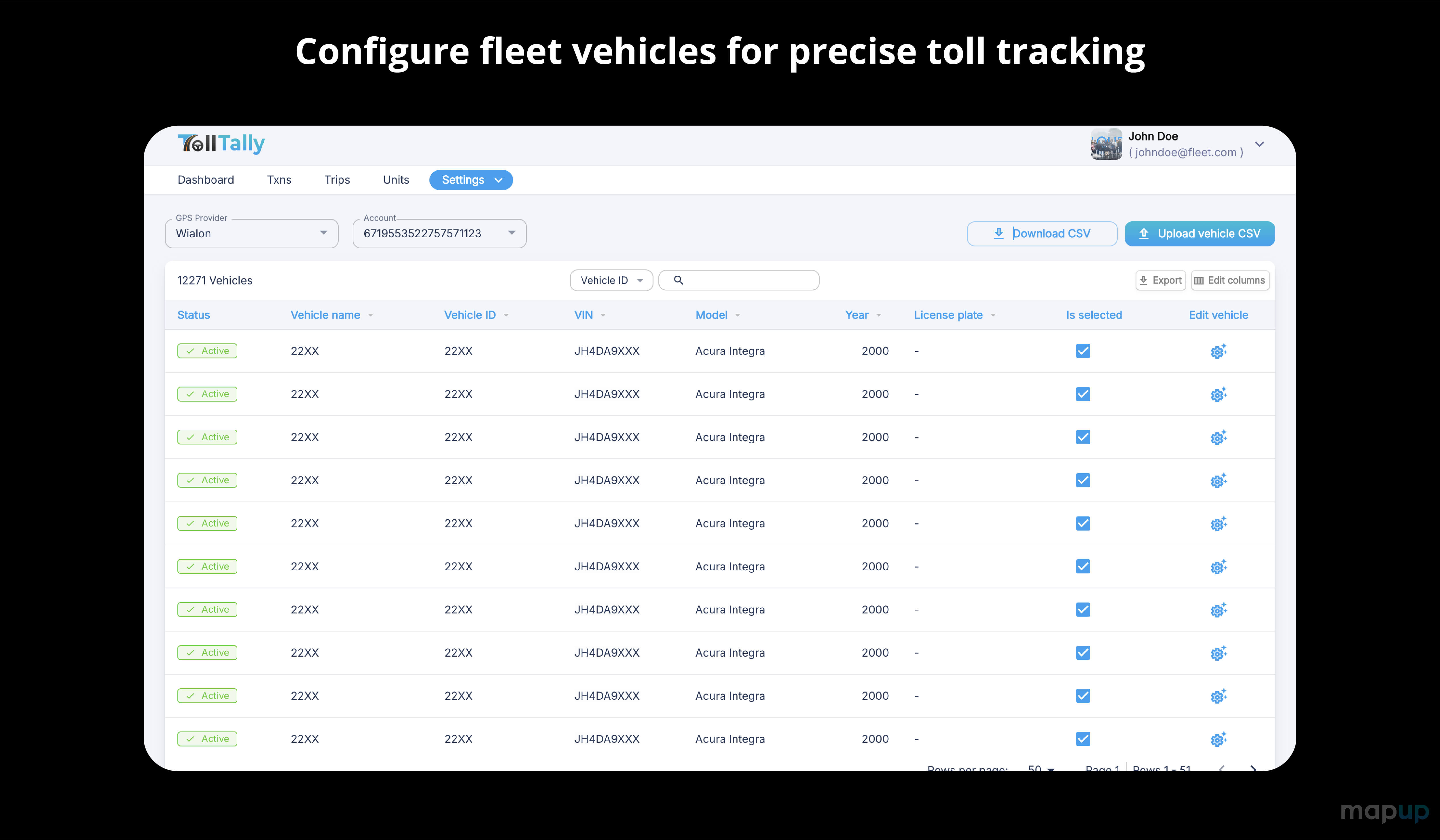The width and height of the screenshot is (1440, 840).
Task: Open the Dashboard tab
Action: click(x=206, y=180)
